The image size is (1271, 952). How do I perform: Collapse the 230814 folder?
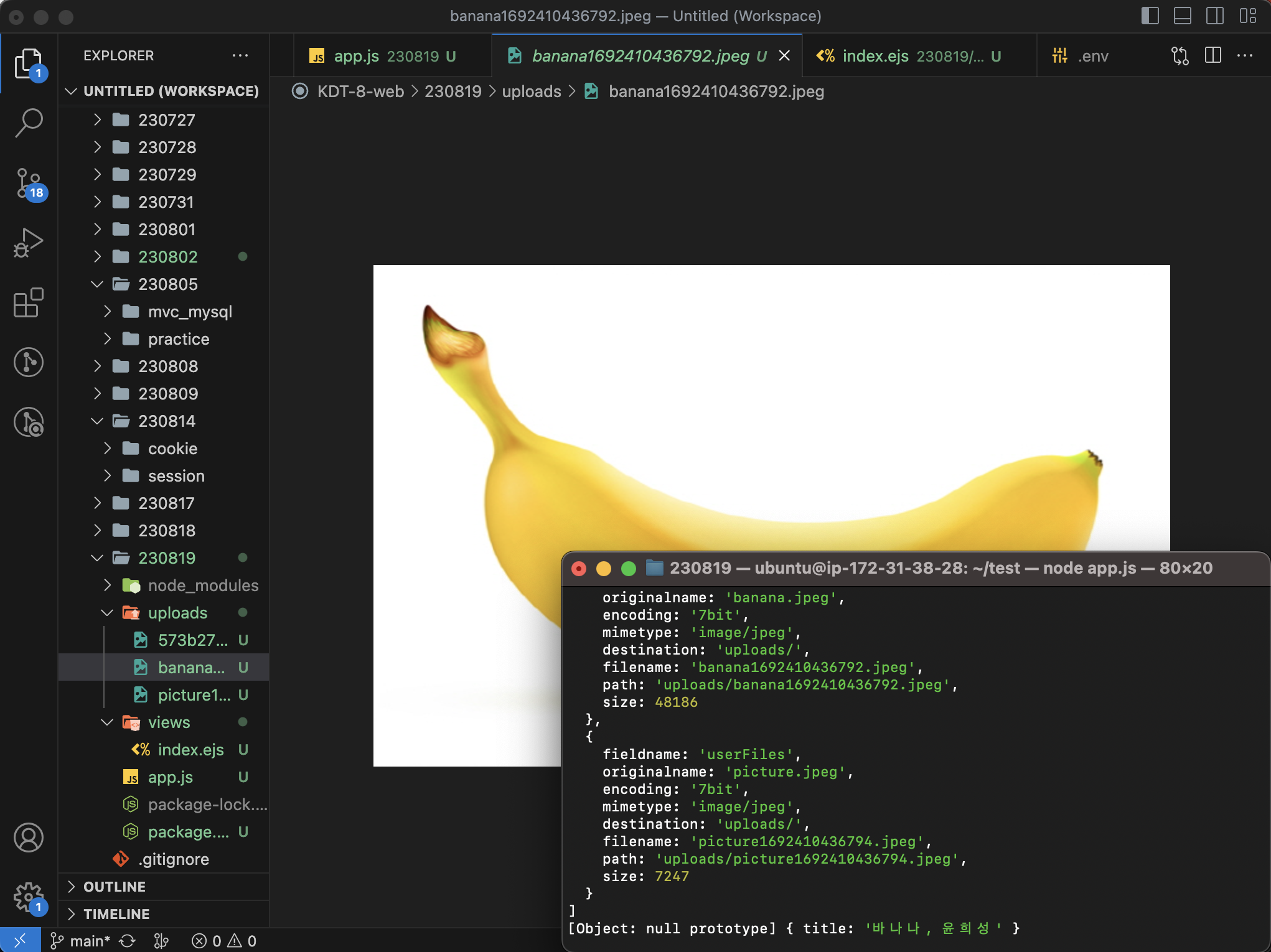pyautogui.click(x=164, y=421)
